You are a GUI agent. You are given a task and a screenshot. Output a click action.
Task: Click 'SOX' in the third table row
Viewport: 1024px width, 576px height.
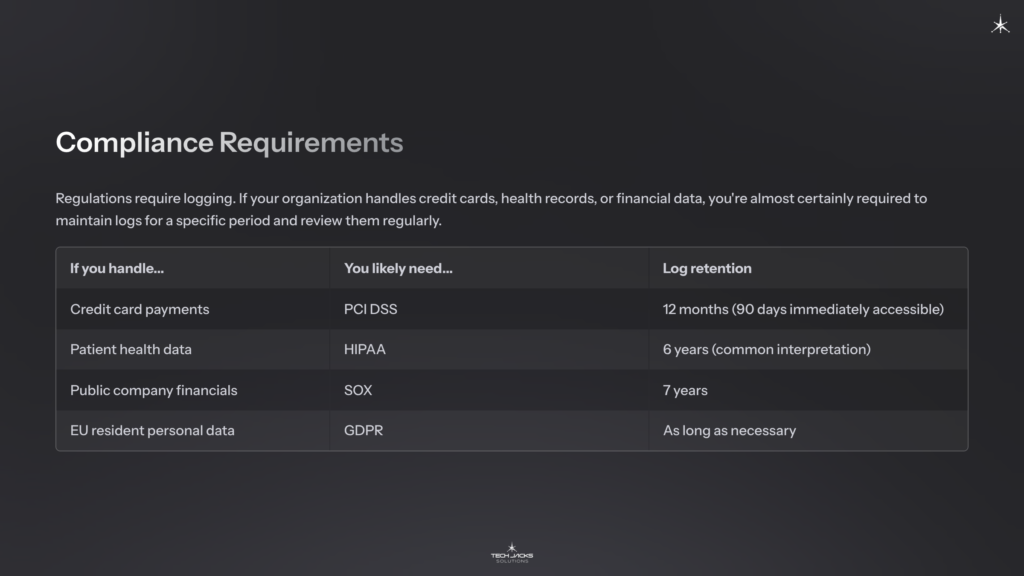point(357,390)
